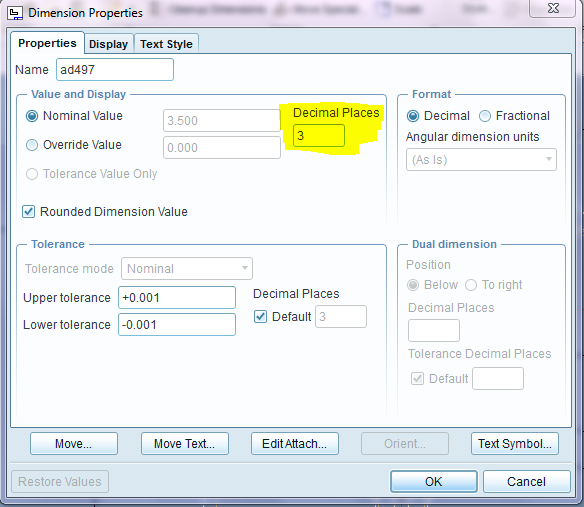Click the Dual dimension Decimal Places field
The image size is (584, 507).
coord(434,330)
